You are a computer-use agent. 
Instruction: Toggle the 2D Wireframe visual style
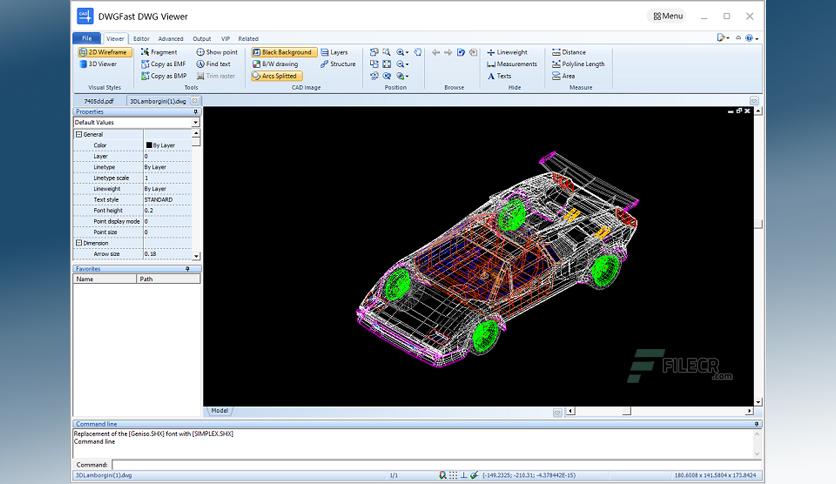pyautogui.click(x=105, y=52)
